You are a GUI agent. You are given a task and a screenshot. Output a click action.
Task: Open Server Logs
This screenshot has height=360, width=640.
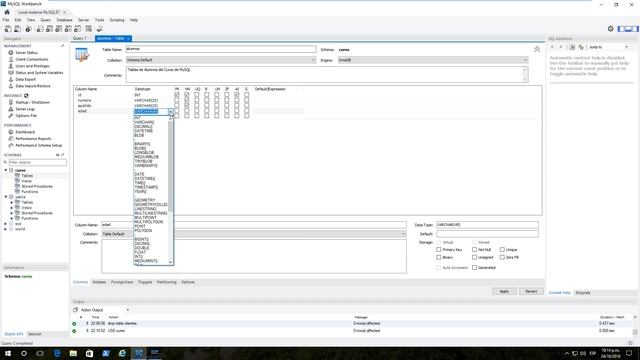[25, 109]
